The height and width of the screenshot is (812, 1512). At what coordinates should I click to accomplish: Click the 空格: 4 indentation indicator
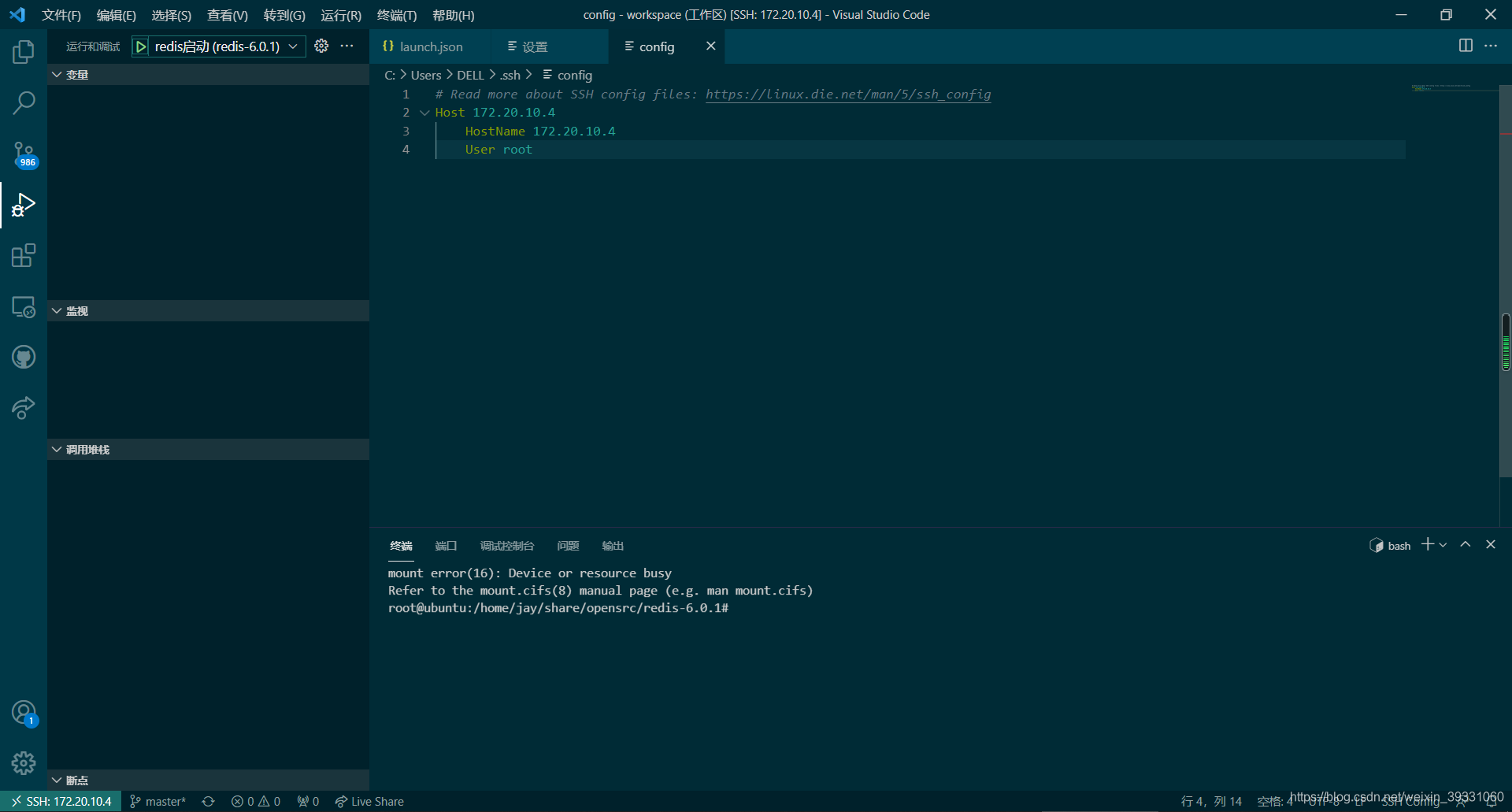(1275, 802)
